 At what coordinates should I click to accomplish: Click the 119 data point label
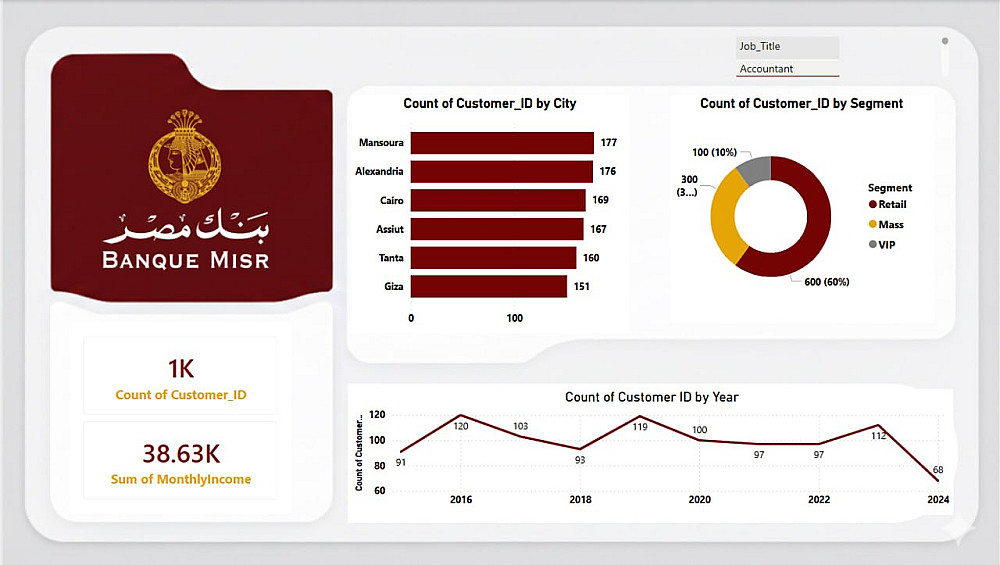(640, 427)
